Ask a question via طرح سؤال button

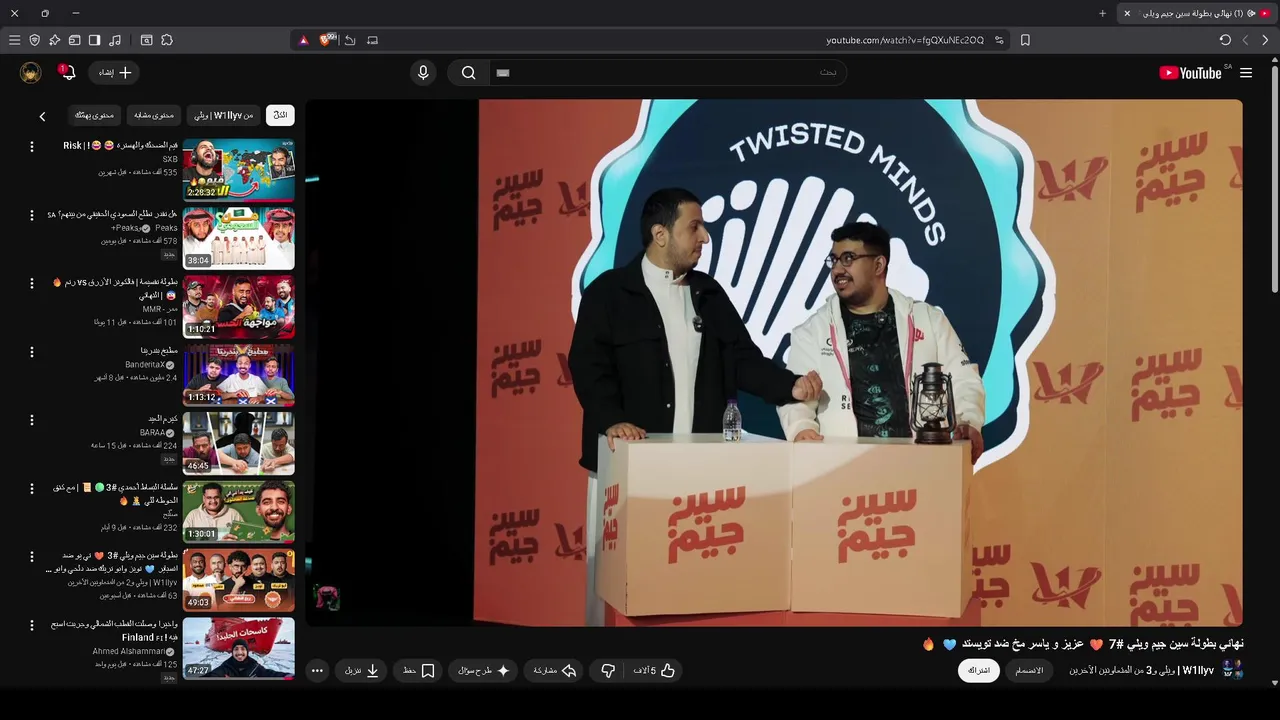point(484,671)
